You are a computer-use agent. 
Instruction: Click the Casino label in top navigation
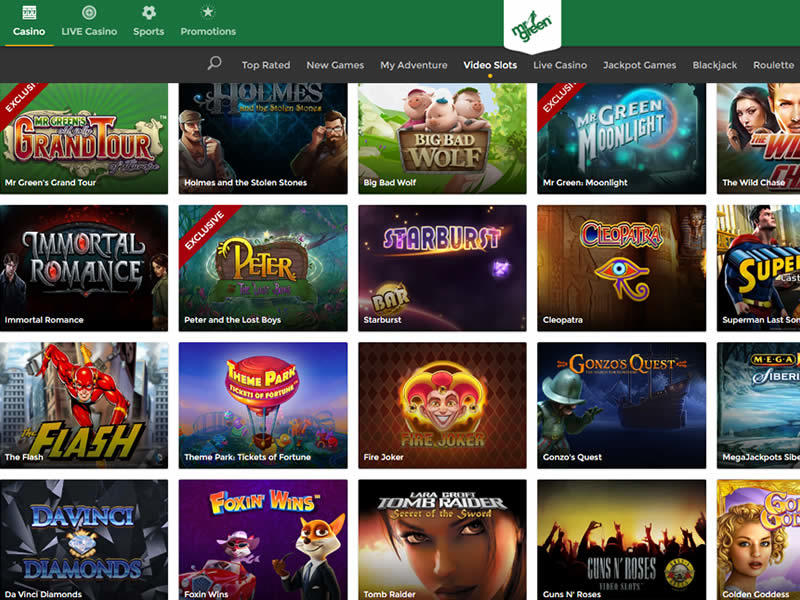pos(29,31)
